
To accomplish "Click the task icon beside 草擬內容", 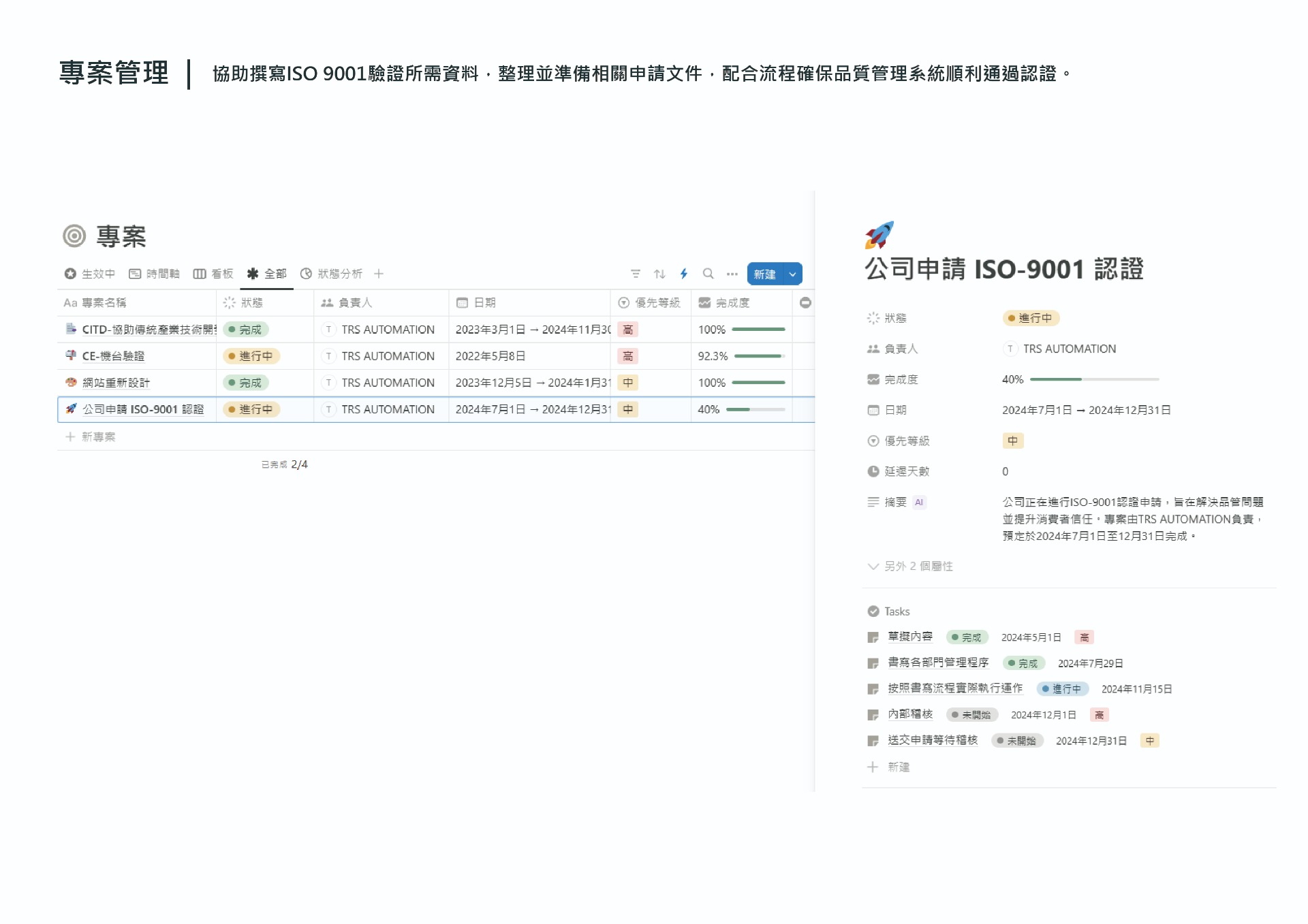I will point(873,637).
